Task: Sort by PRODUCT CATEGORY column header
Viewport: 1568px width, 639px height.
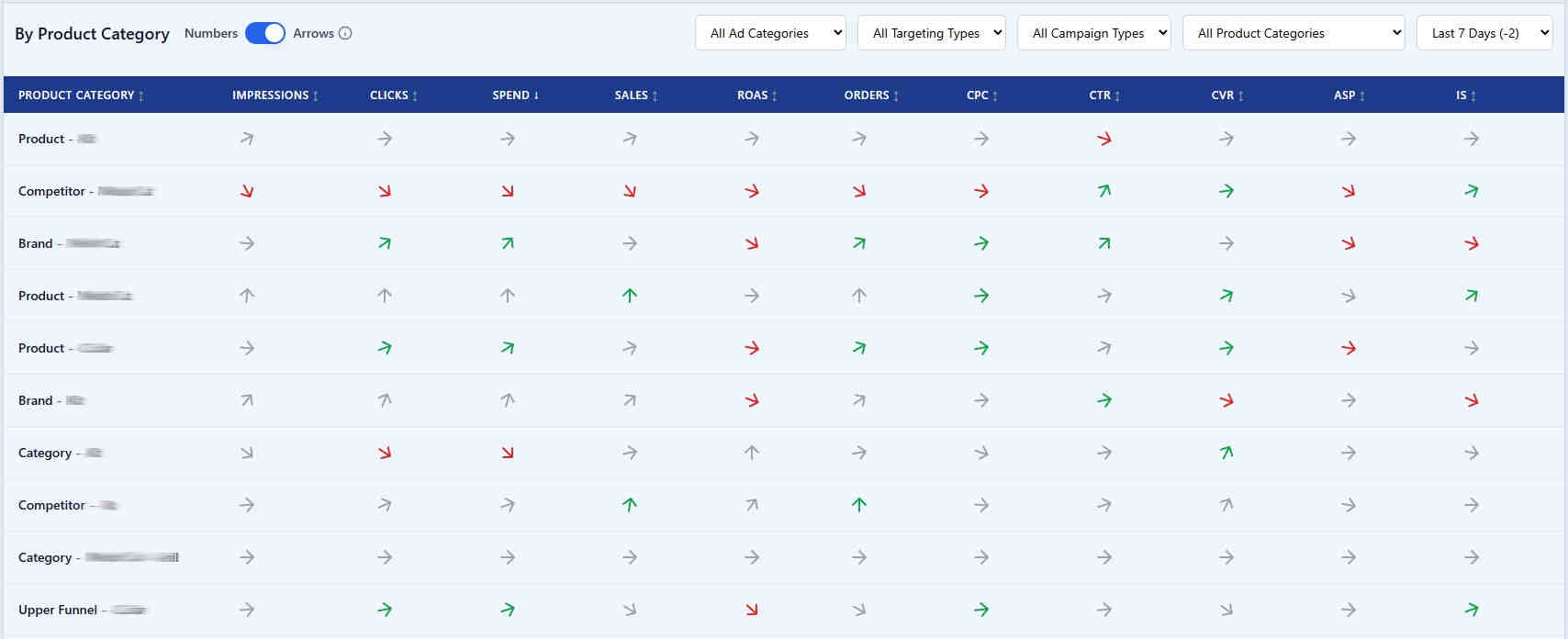Action: [76, 95]
